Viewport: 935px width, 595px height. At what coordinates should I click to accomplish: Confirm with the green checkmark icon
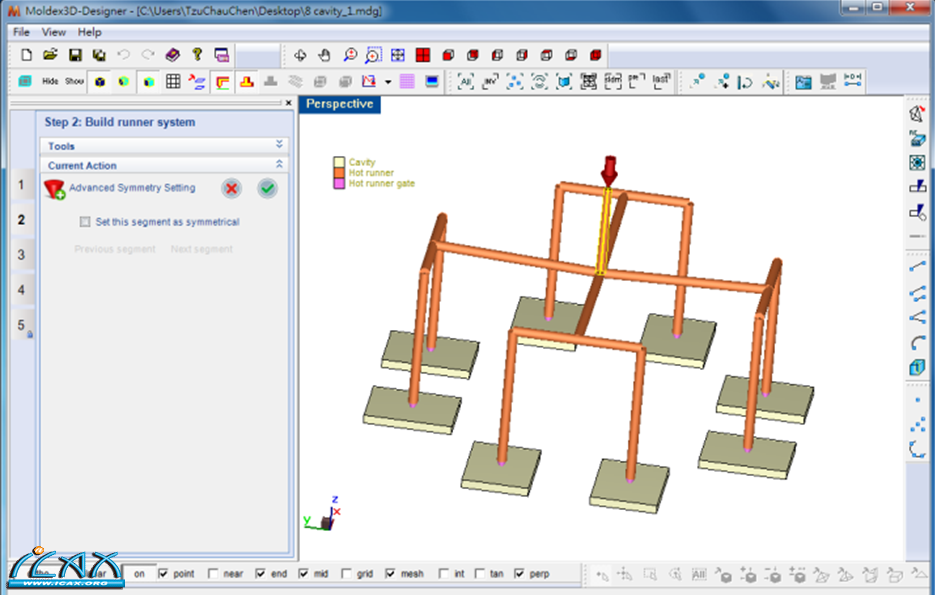[x=267, y=188]
